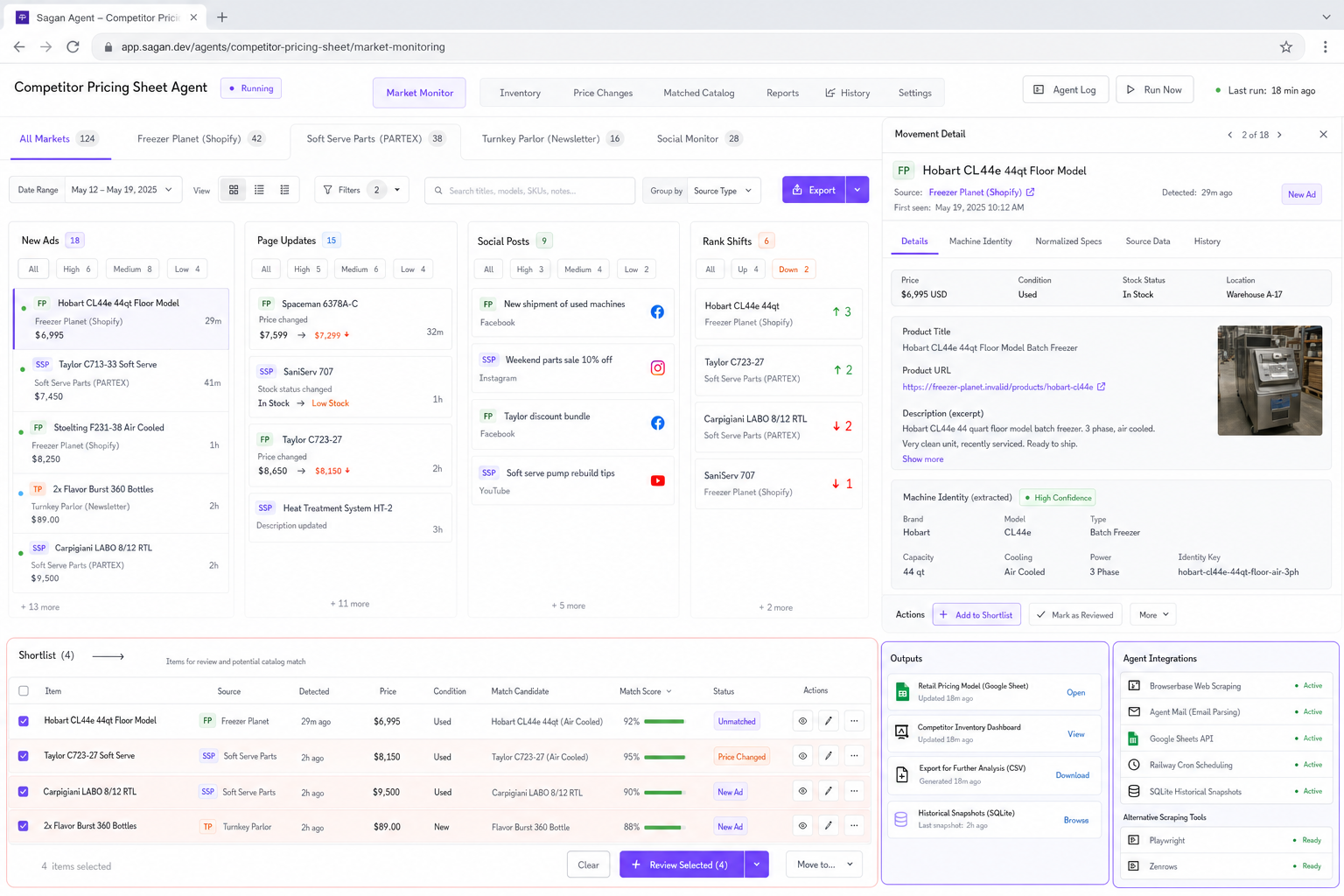The height and width of the screenshot is (896, 1344).
Task: Open the Inventory tab
Action: (520, 93)
